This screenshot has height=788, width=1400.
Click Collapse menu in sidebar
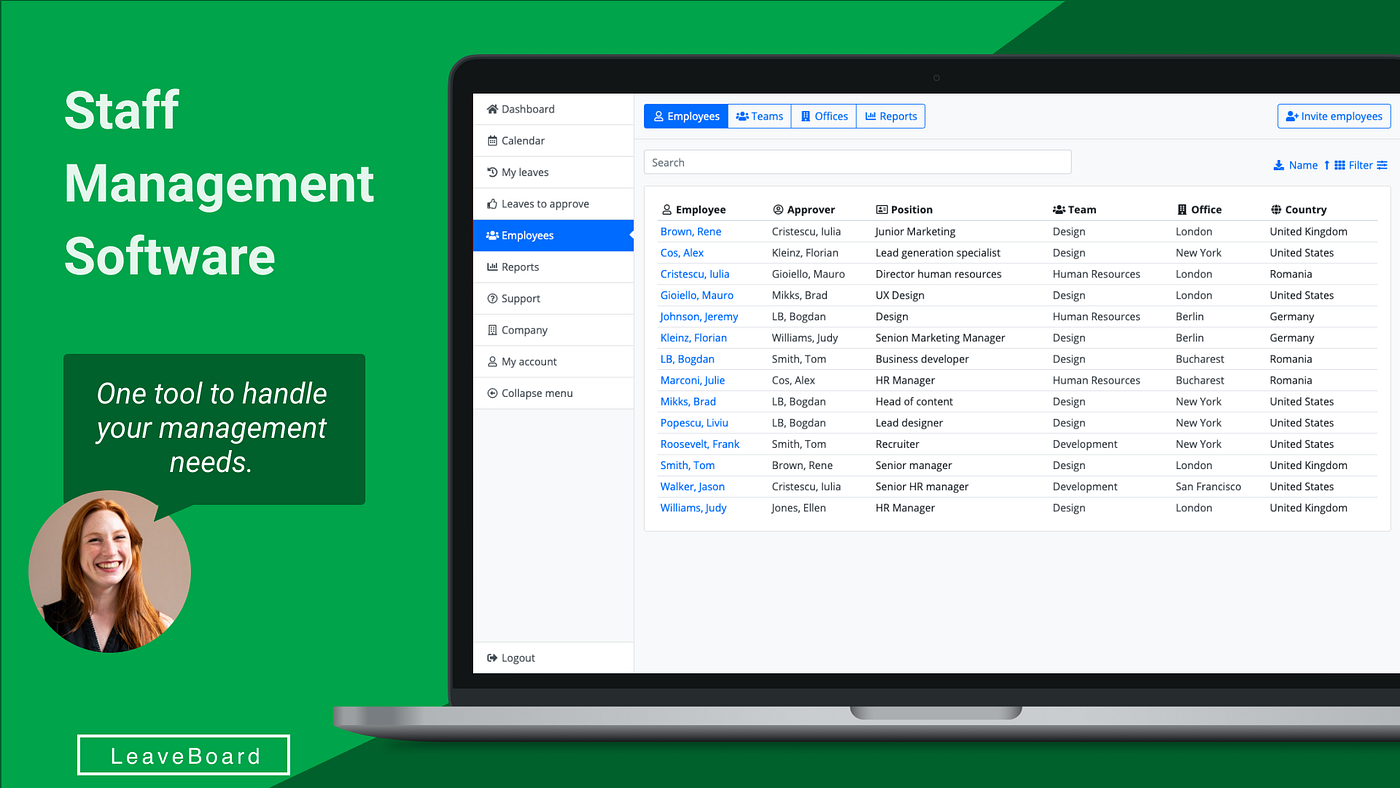[553, 393]
